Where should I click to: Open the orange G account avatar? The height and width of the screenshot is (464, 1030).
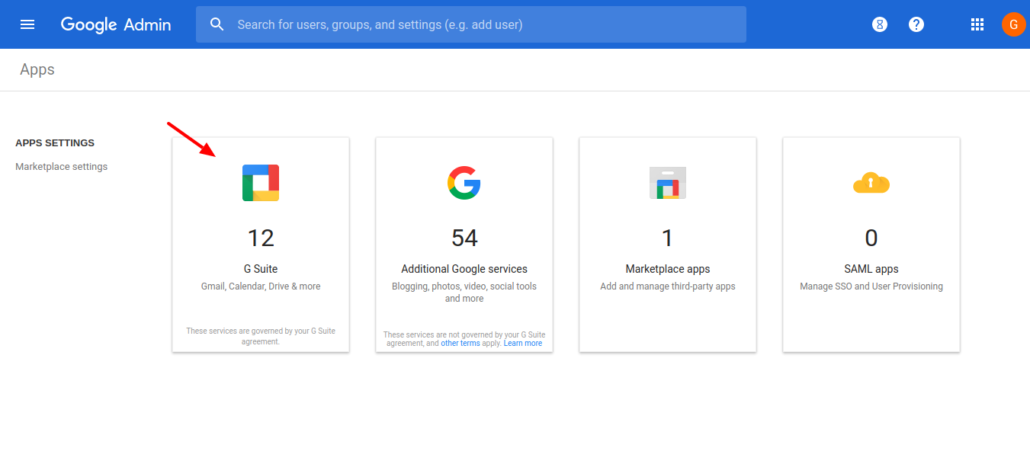1014,24
